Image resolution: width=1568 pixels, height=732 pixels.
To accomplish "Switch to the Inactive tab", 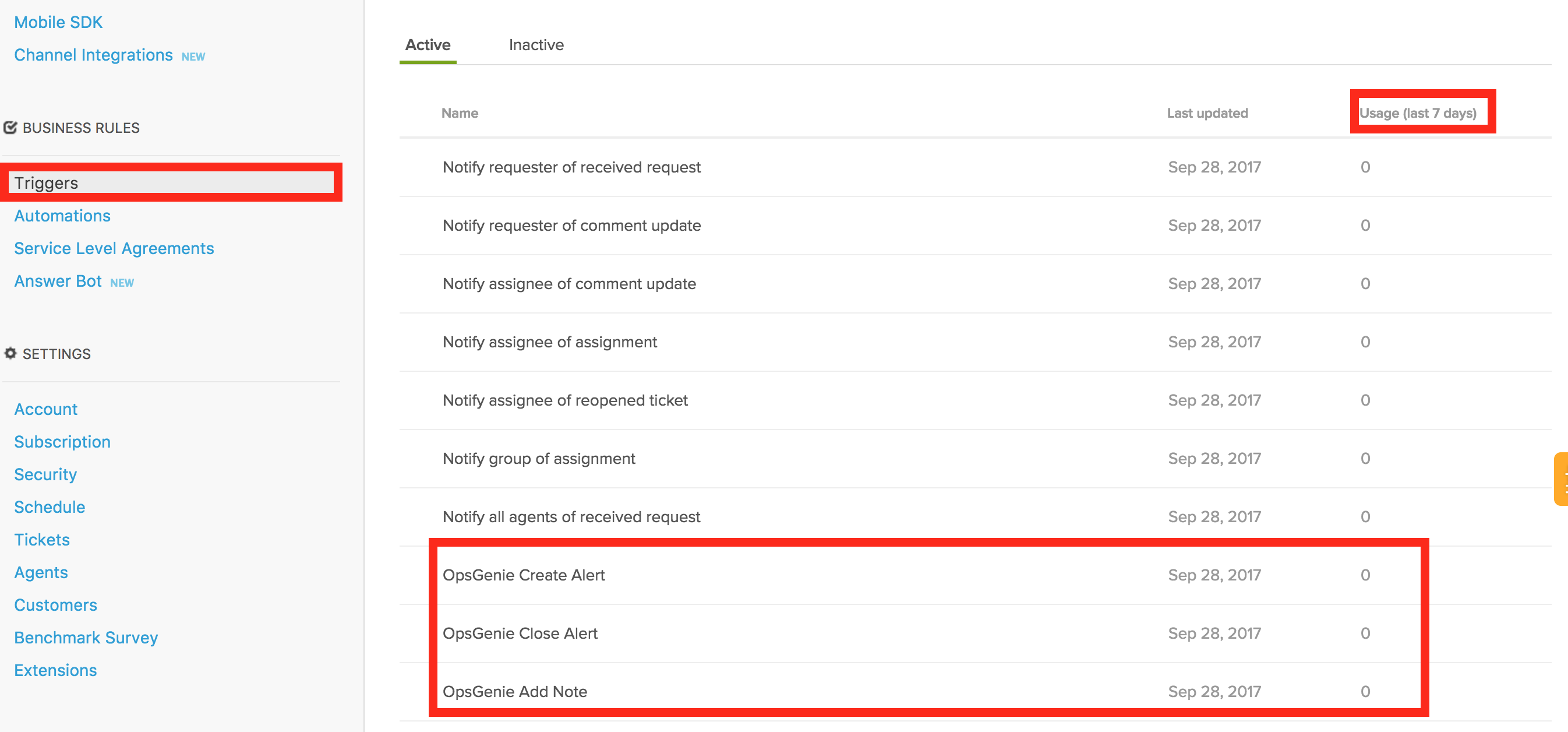I will pos(536,44).
